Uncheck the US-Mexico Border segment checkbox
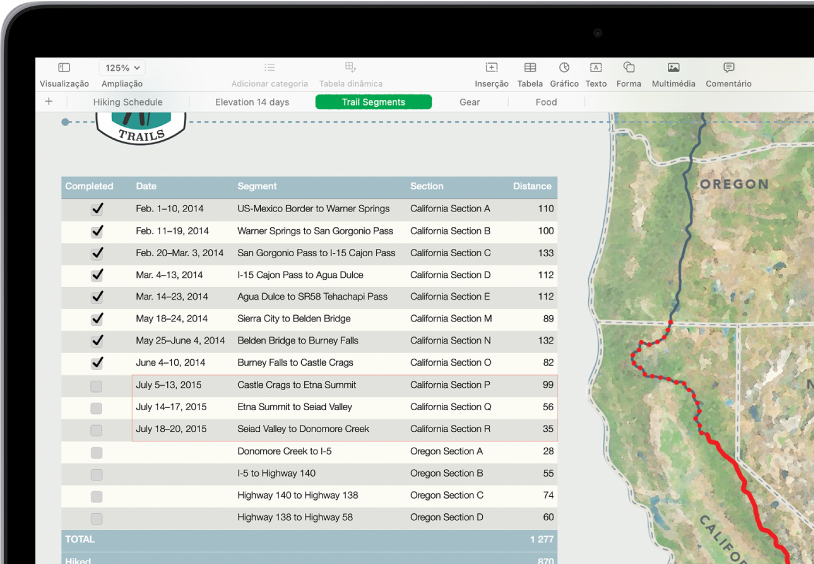This screenshot has height=564, width=814. tap(97, 209)
